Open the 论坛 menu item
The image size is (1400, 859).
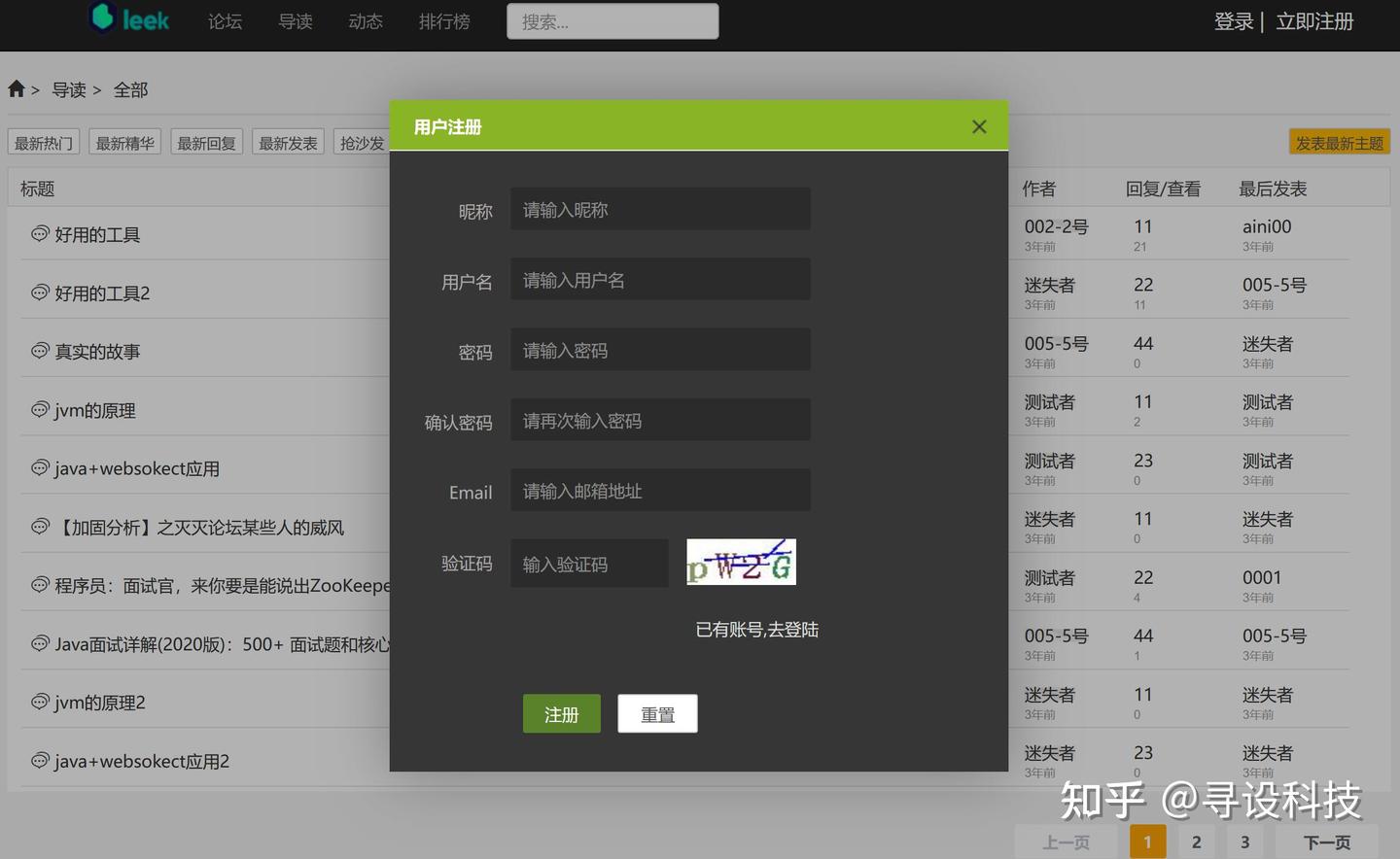225,21
